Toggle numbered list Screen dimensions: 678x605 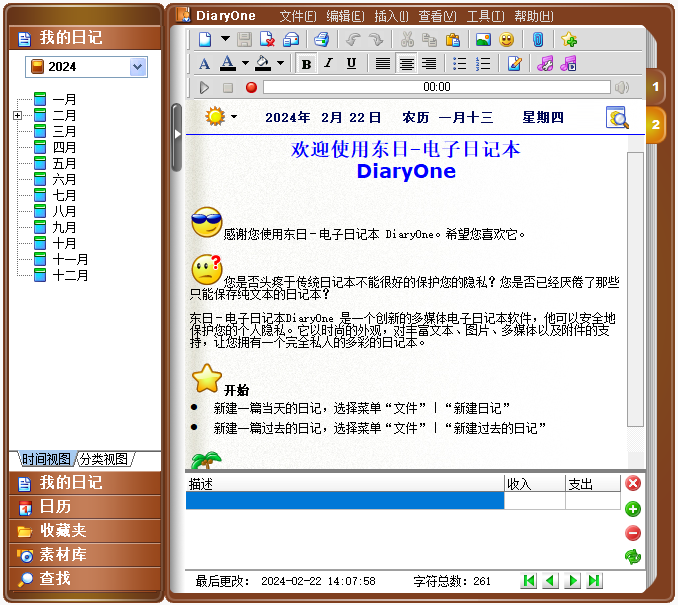(483, 64)
